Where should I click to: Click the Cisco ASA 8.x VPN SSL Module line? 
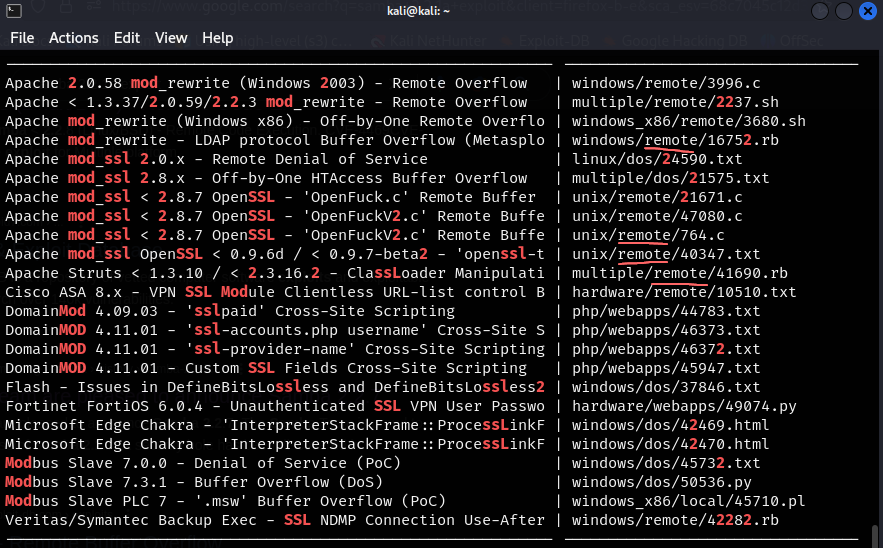(x=275, y=292)
